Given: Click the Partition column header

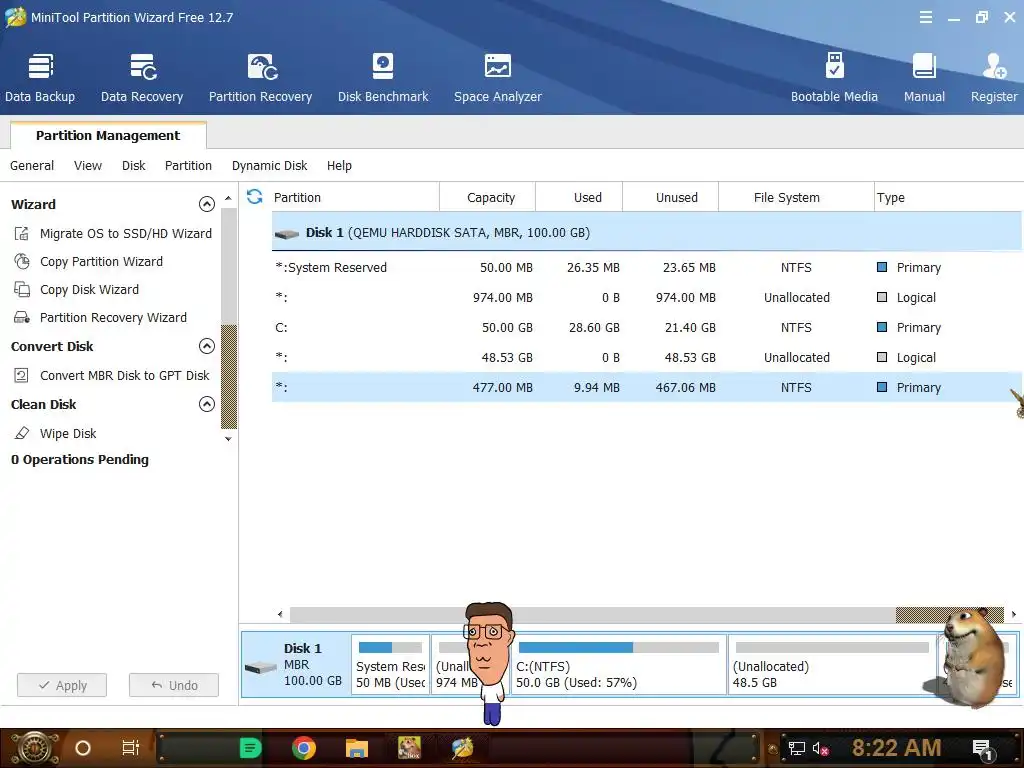Looking at the screenshot, I should point(353,197).
